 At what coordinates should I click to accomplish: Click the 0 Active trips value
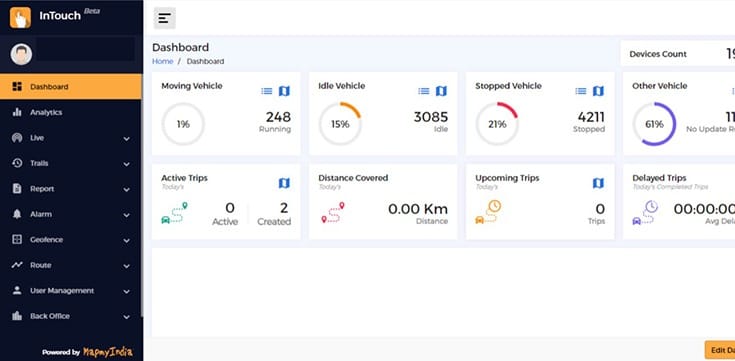point(230,209)
